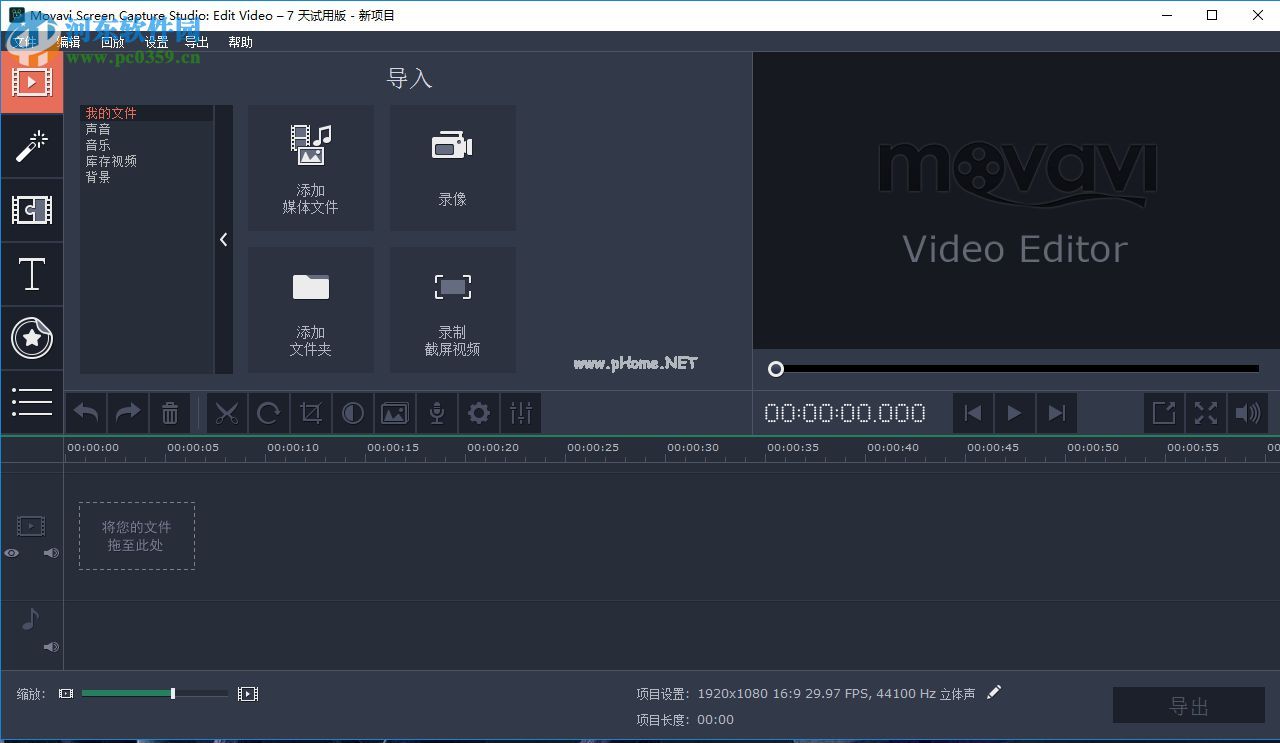Collapse the file category panel with the chevron

coord(223,239)
